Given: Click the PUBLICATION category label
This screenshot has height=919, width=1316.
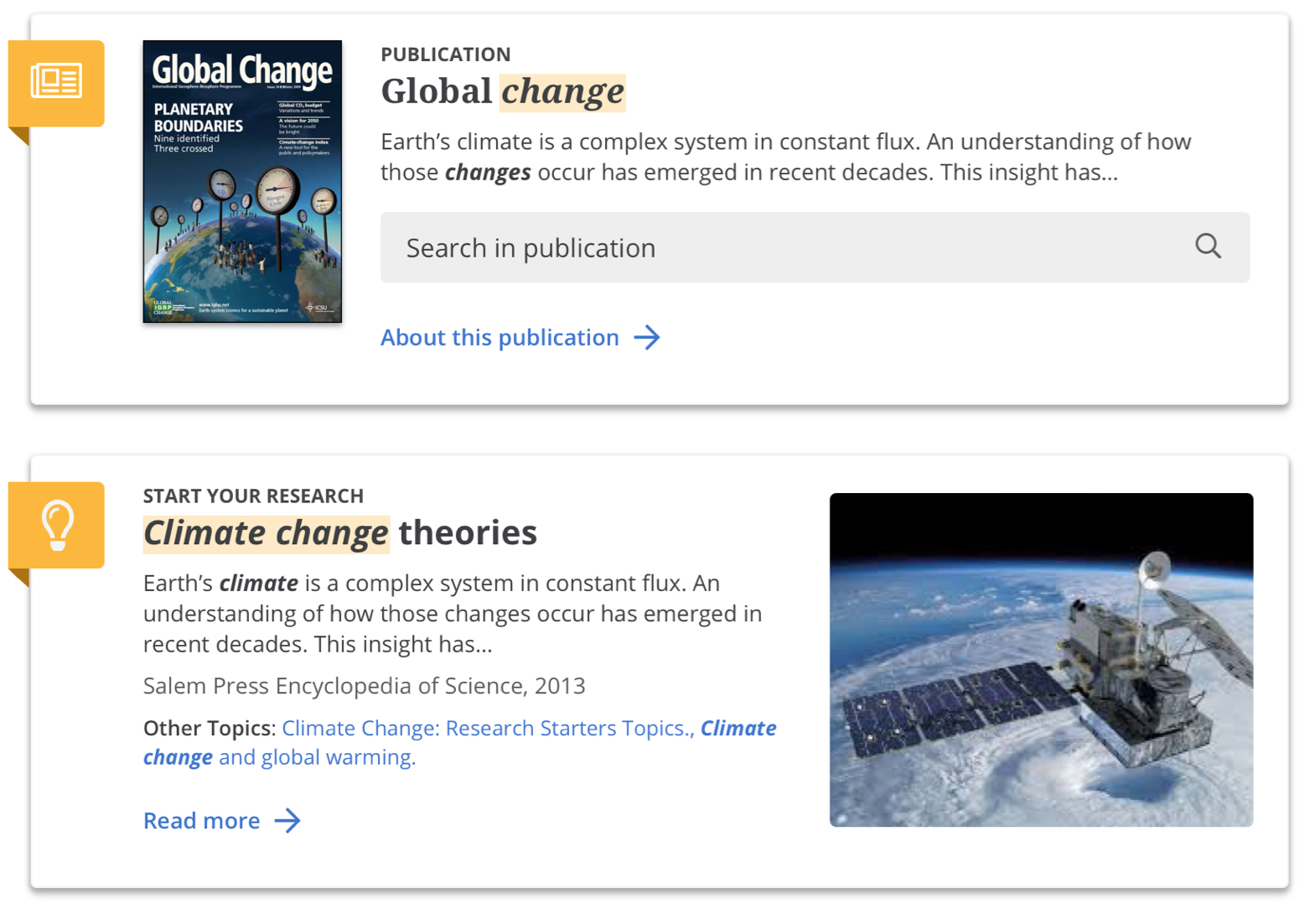Looking at the screenshot, I should [445, 55].
